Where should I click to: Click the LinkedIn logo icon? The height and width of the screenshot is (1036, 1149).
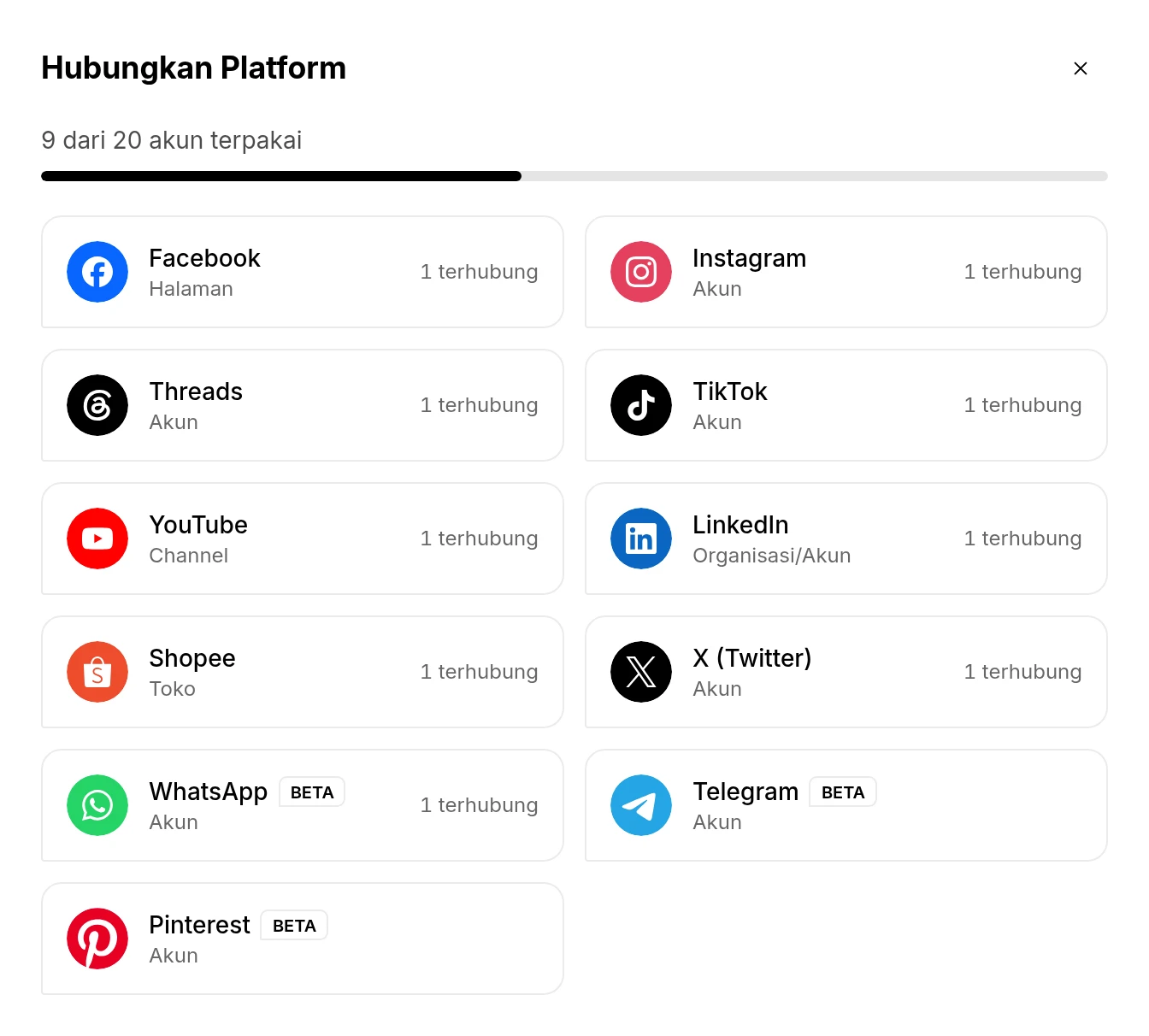pos(641,539)
